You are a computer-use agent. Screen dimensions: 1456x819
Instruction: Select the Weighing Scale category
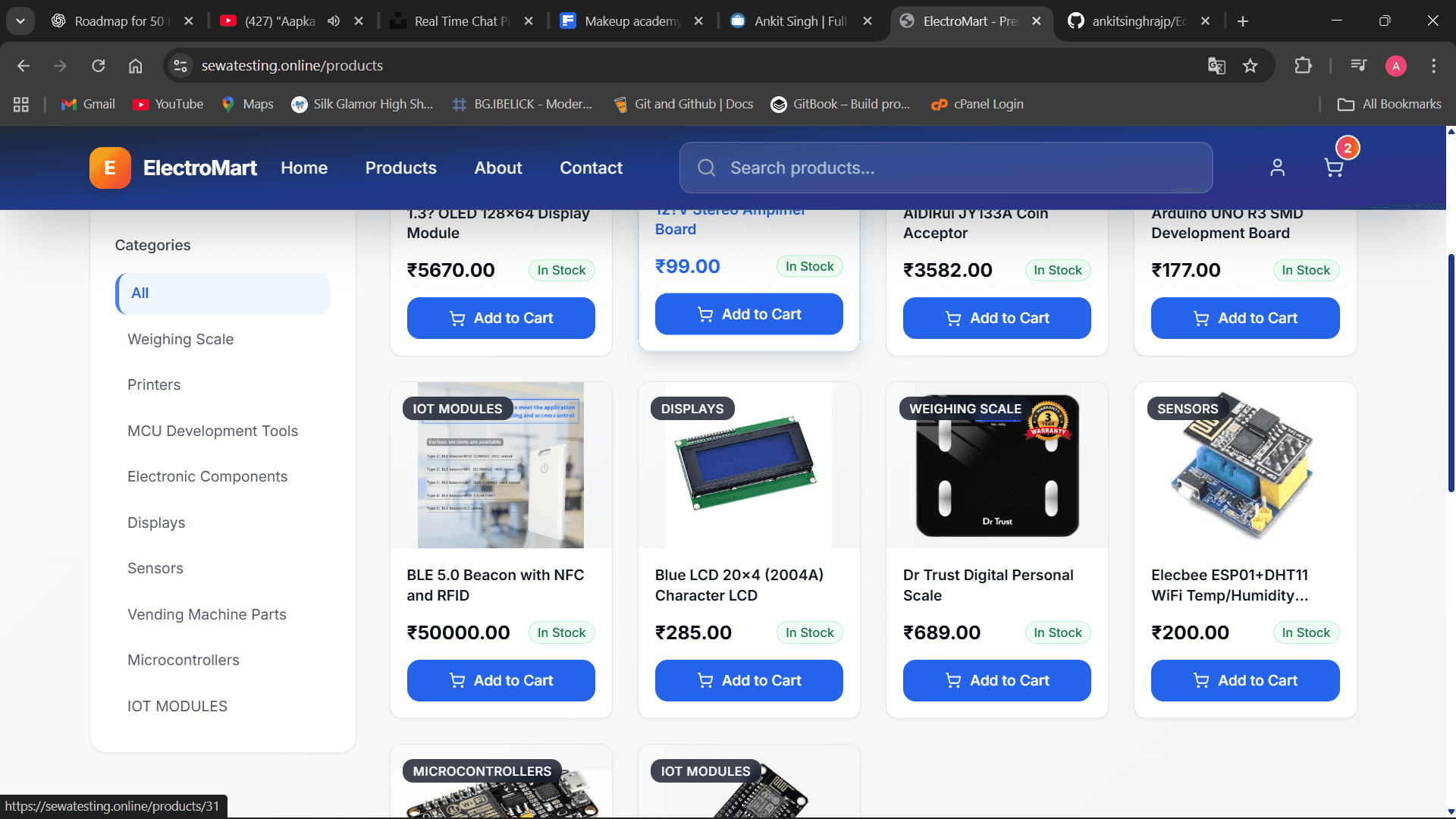(180, 339)
